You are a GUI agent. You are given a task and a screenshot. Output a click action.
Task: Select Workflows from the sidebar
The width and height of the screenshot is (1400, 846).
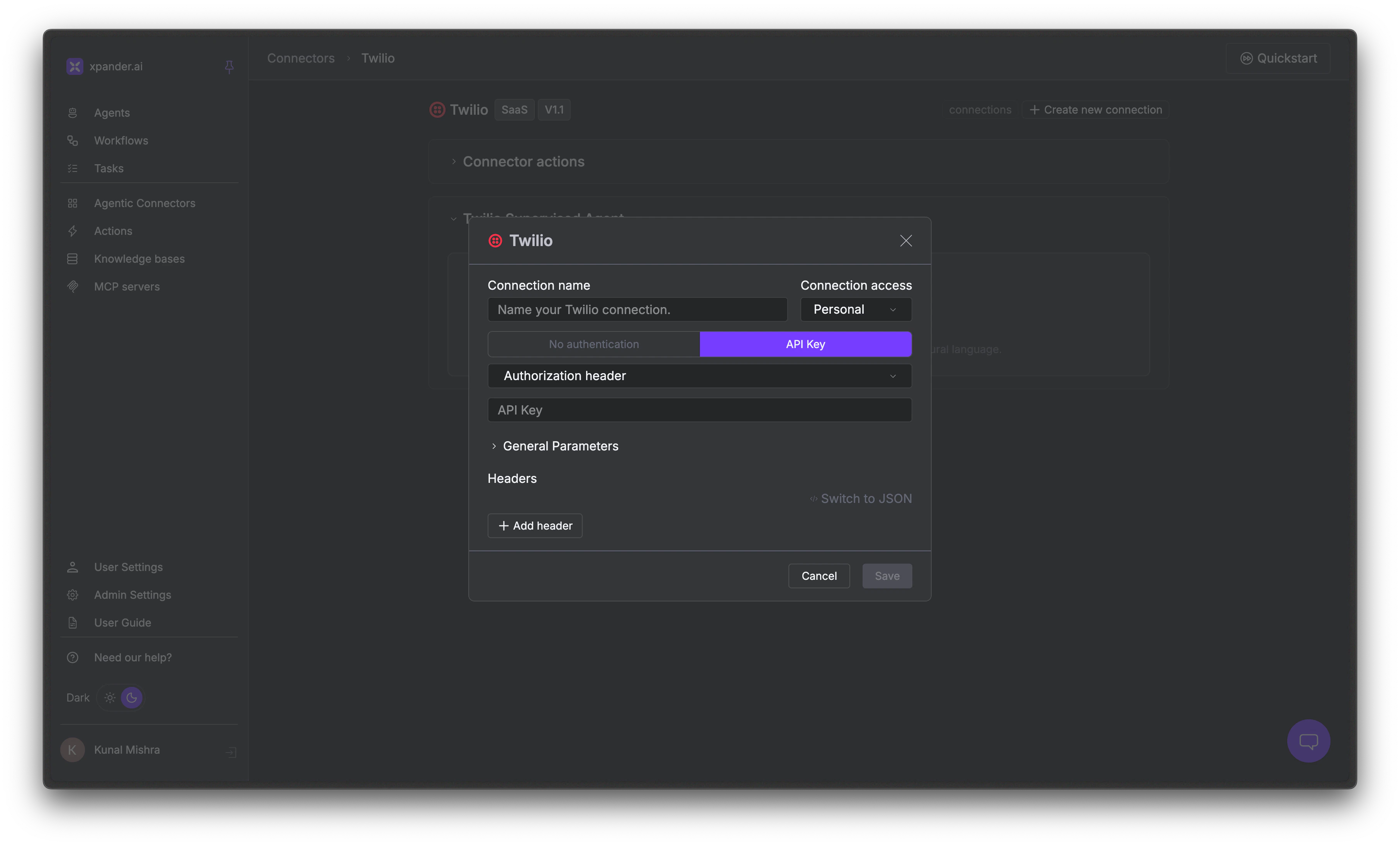(x=120, y=141)
